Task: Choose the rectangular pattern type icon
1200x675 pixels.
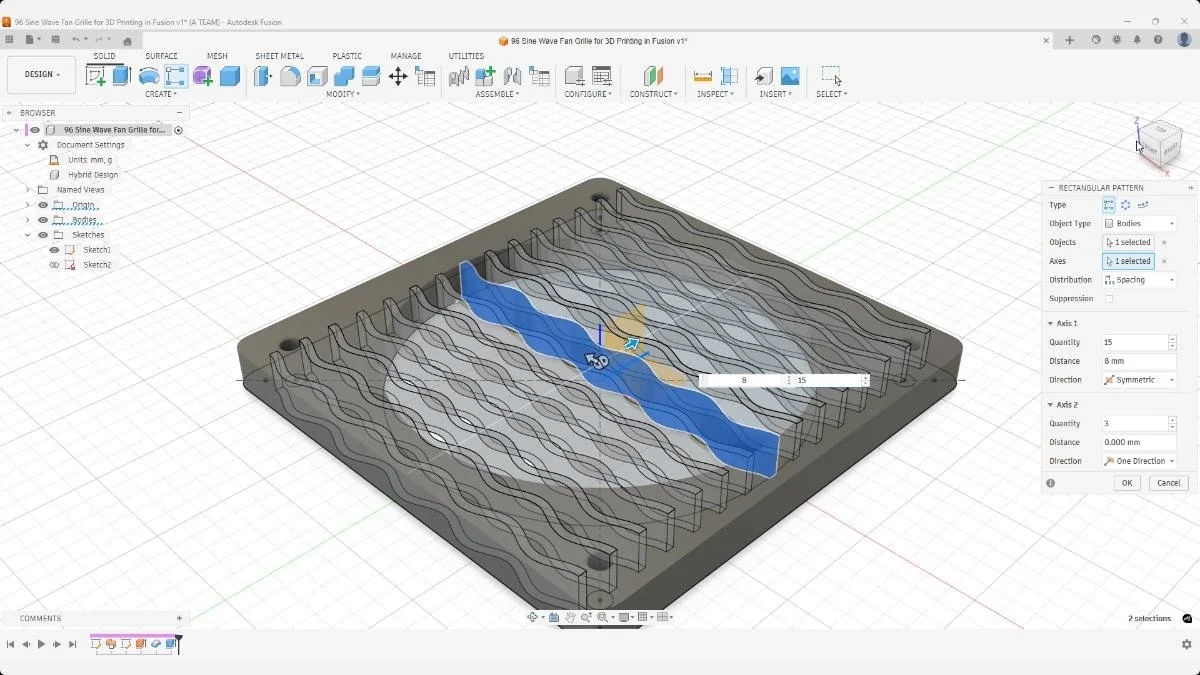Action: tap(1109, 205)
